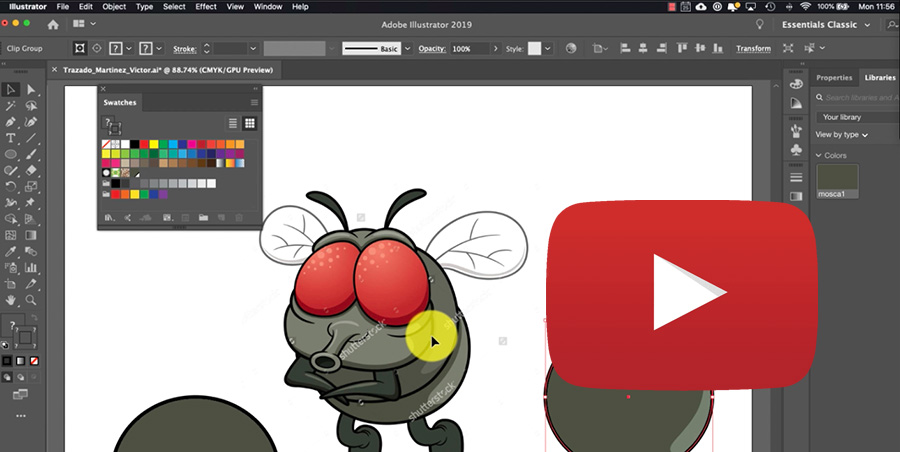Click the Discover lightbulb icon
This screenshot has width=900, height=452.
tap(760, 25)
